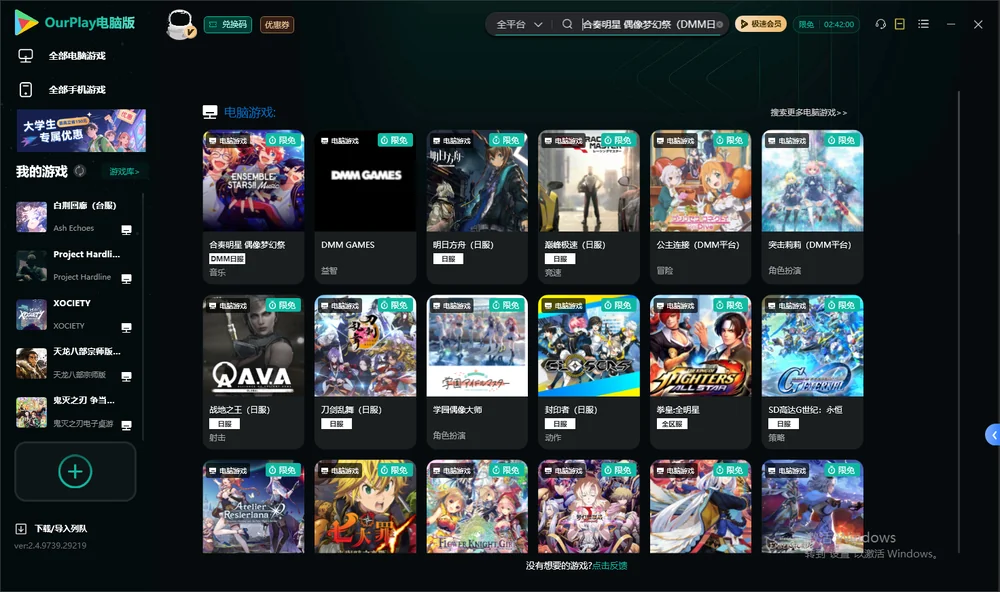Open 天龙八部宗师版 in my games
Image resolution: width=1000 pixels, height=592 pixels.
(x=73, y=363)
